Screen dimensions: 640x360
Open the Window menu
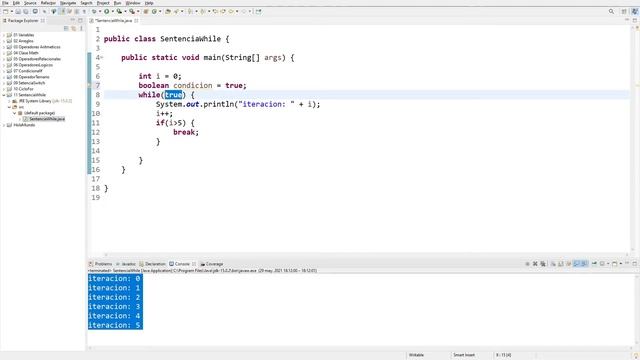coord(133,3)
